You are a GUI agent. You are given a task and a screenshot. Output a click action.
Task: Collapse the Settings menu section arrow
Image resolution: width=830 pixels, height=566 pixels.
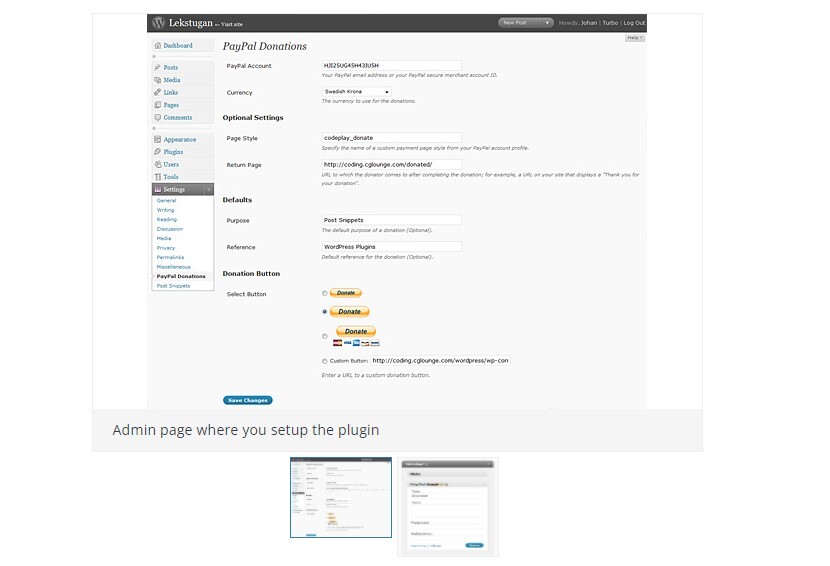[208, 189]
